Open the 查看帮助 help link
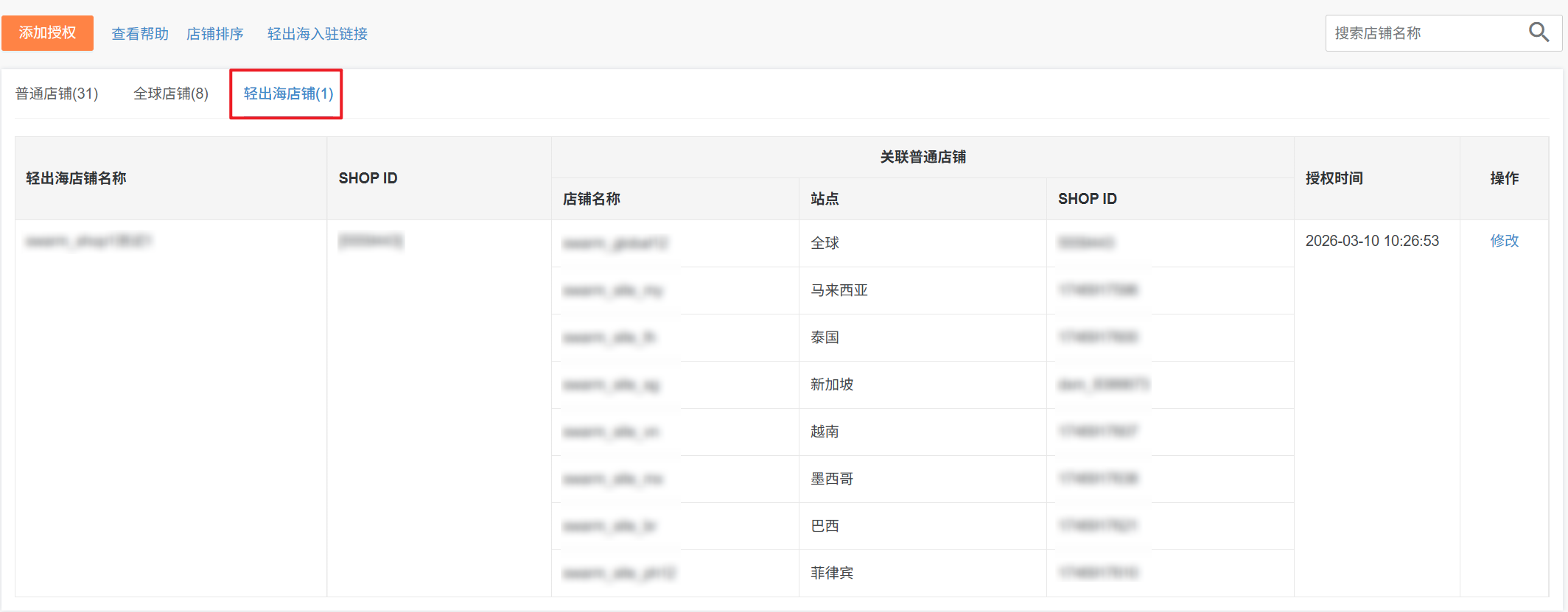This screenshot has height=612, width=1568. pos(140,34)
